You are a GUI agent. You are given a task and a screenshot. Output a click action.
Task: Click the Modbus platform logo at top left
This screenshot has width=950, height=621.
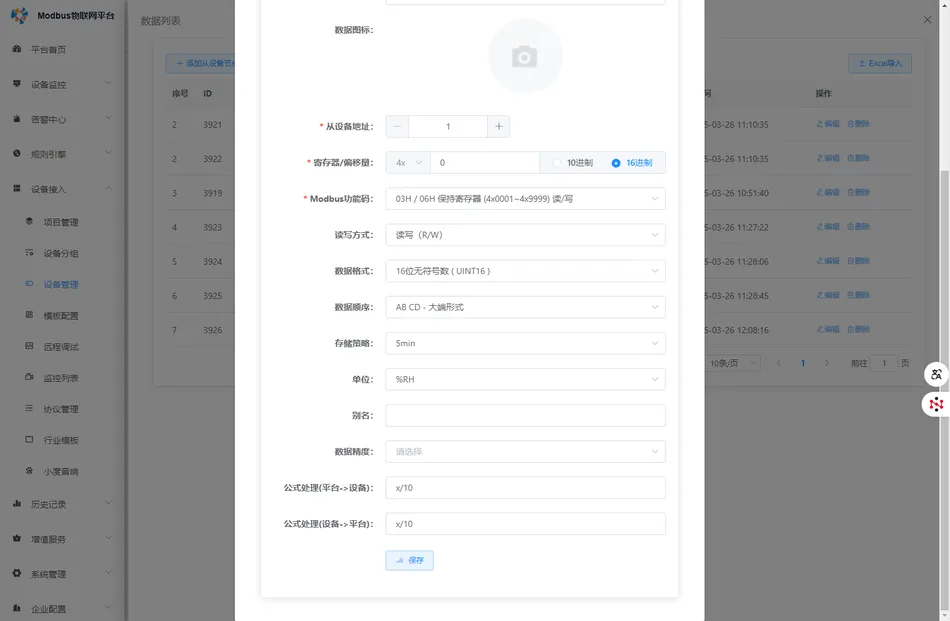pyautogui.click(x=60, y=16)
